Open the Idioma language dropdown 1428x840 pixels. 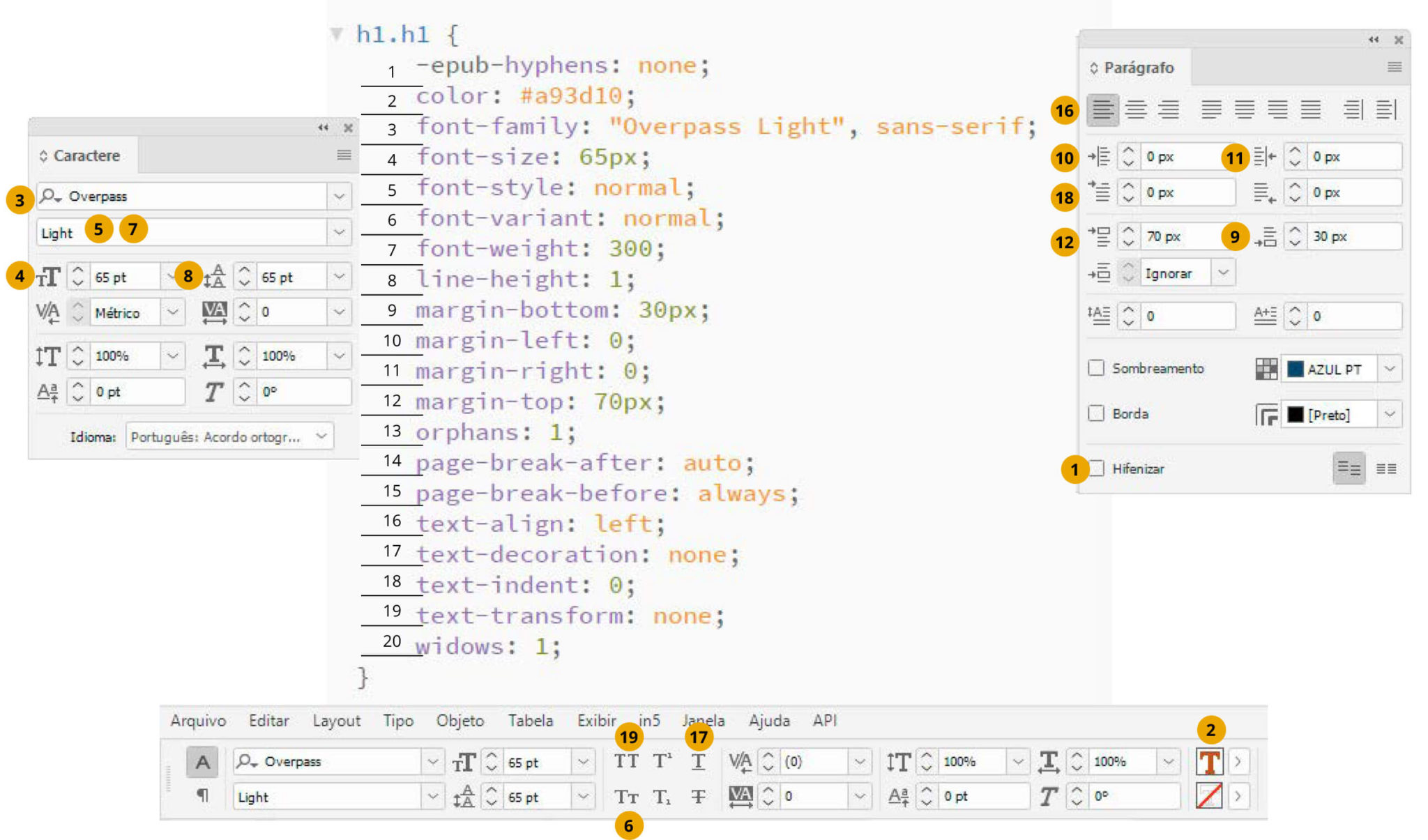[x=229, y=436]
